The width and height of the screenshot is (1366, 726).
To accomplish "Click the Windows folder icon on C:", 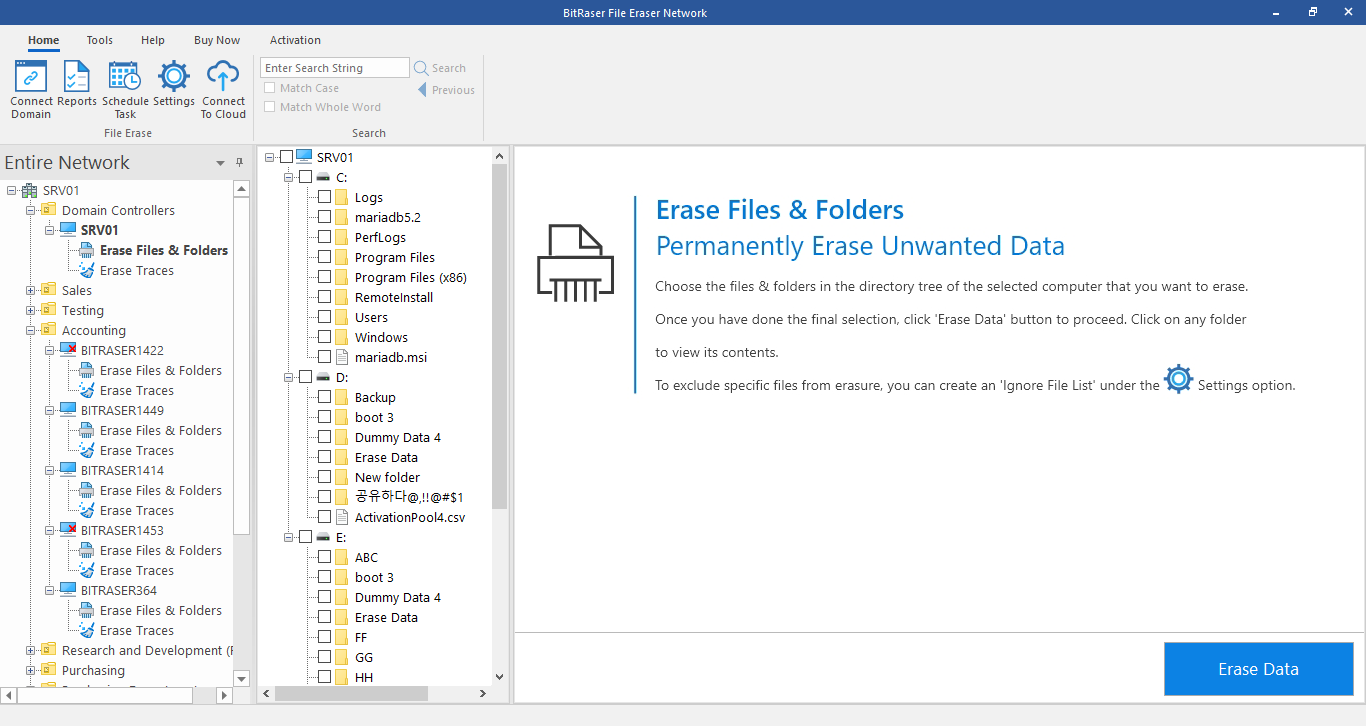I will pyautogui.click(x=341, y=337).
